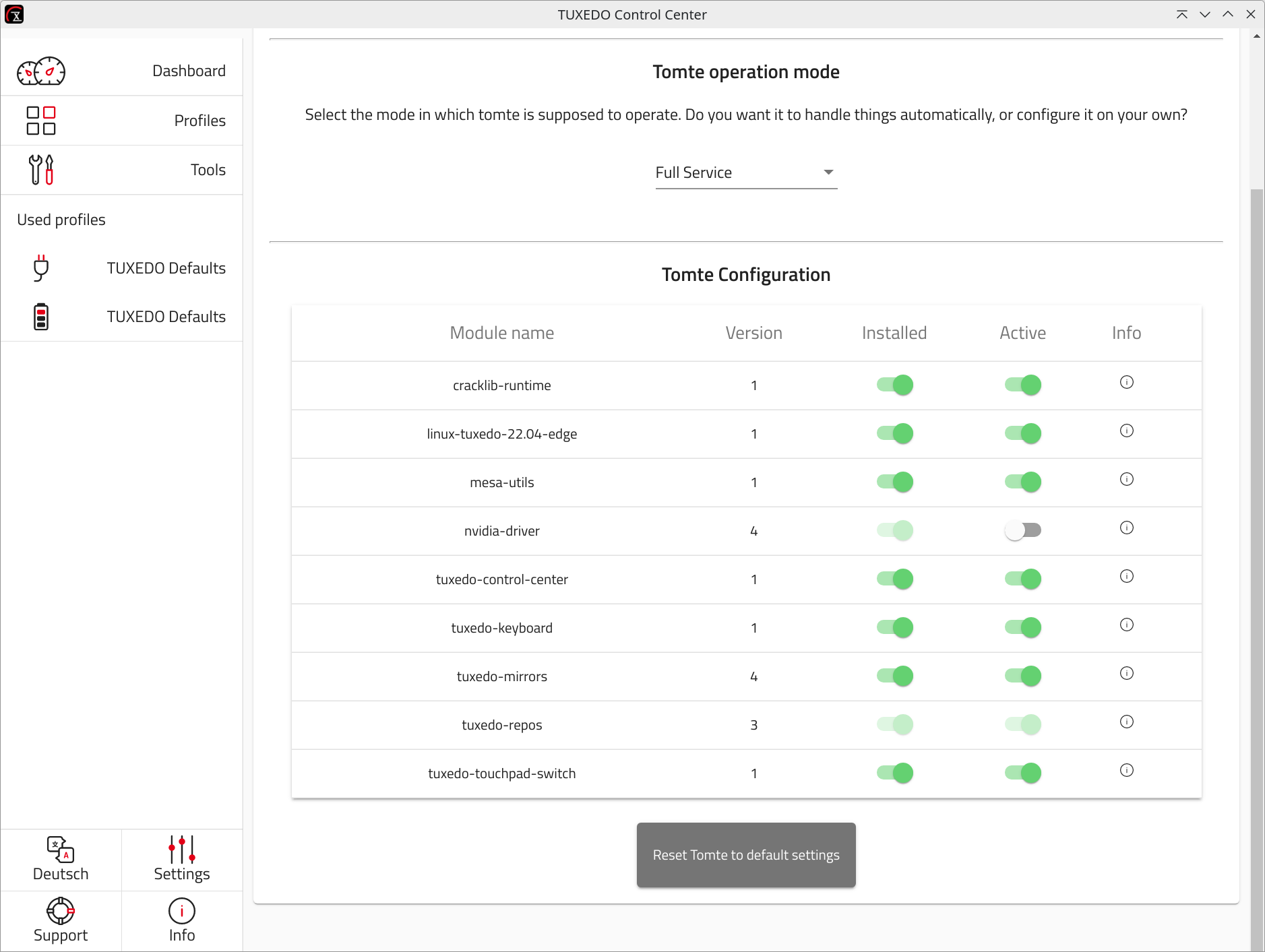Click the sidebar Info circle icon
Screen dimensions: 1265x952
click(x=182, y=911)
